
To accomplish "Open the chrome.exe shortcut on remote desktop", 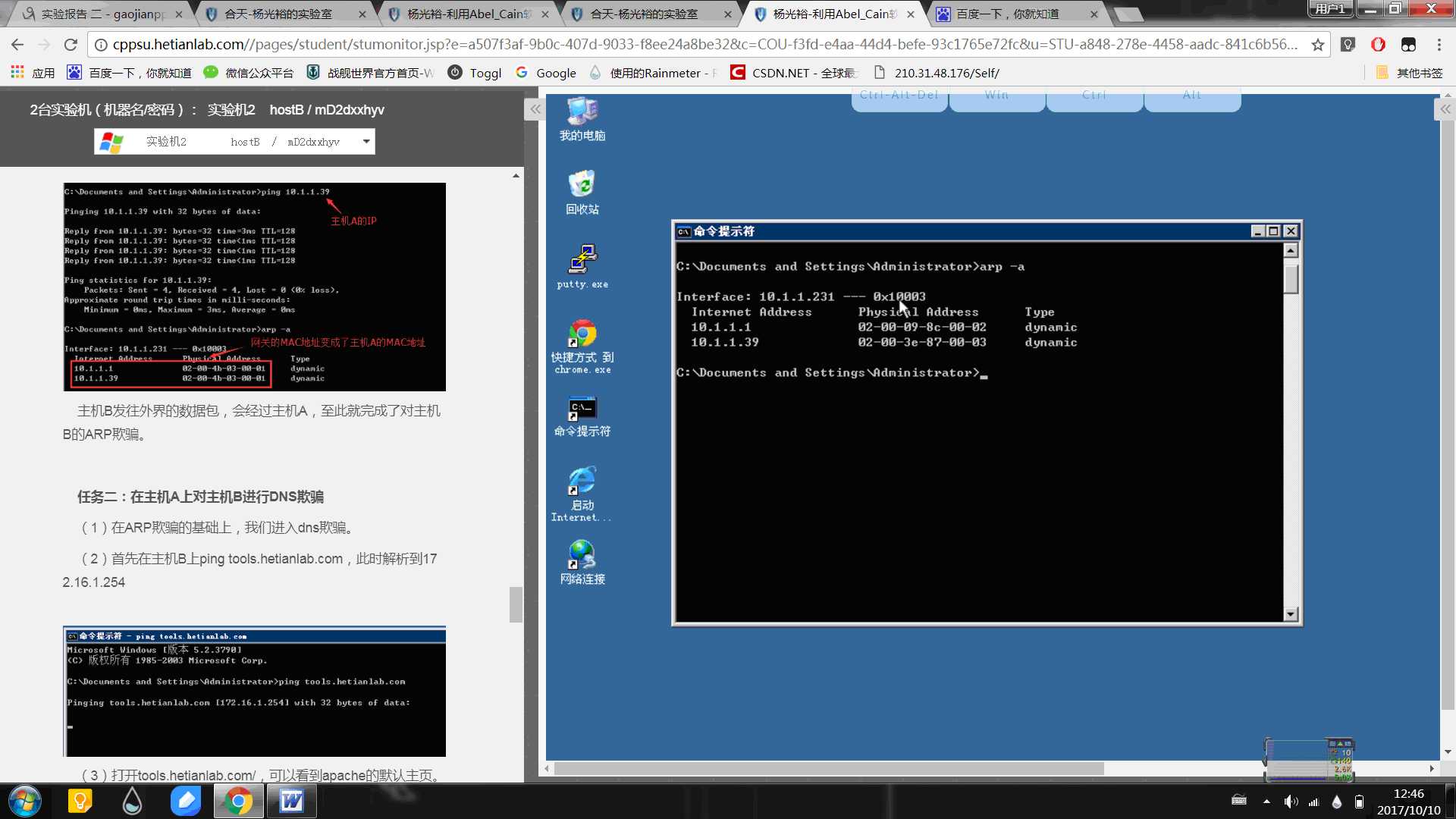I will 582,347.
